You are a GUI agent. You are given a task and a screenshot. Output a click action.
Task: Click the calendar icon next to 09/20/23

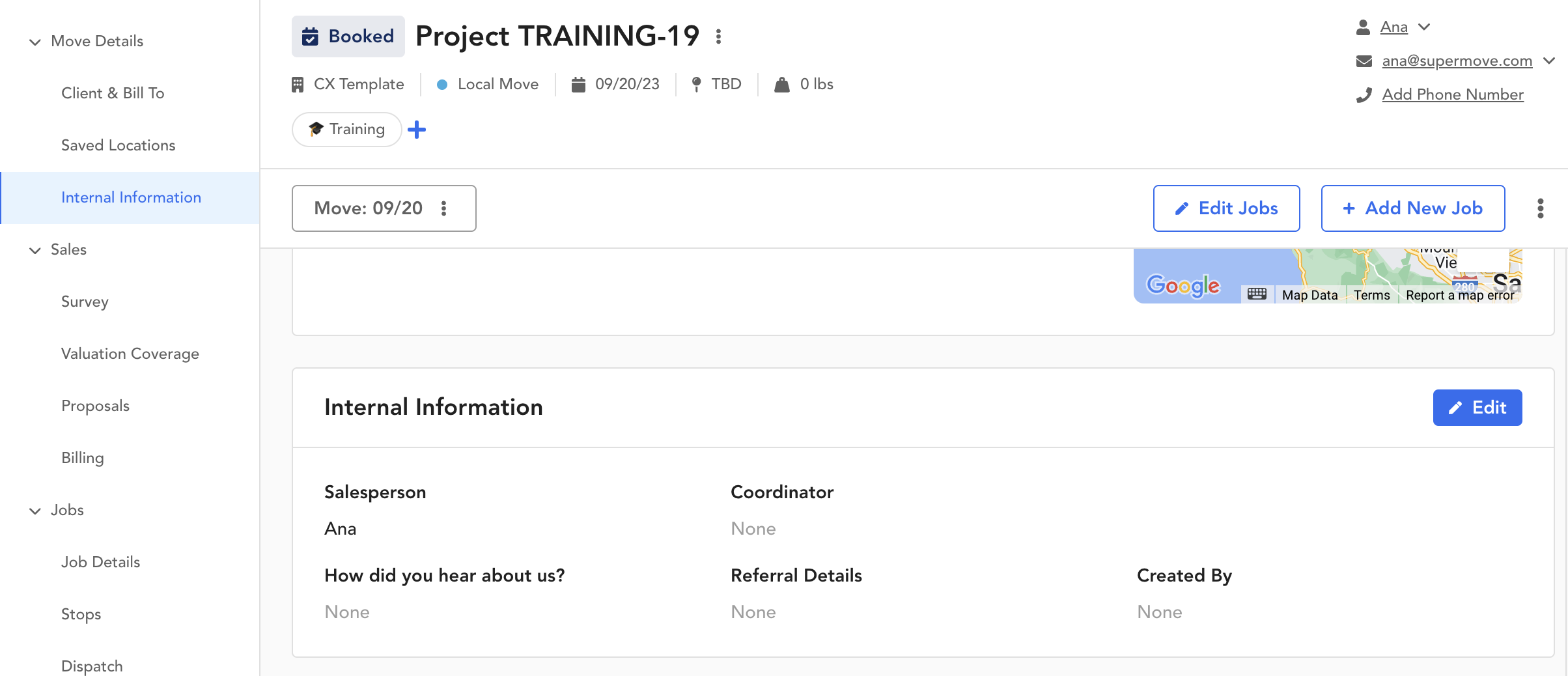(578, 85)
